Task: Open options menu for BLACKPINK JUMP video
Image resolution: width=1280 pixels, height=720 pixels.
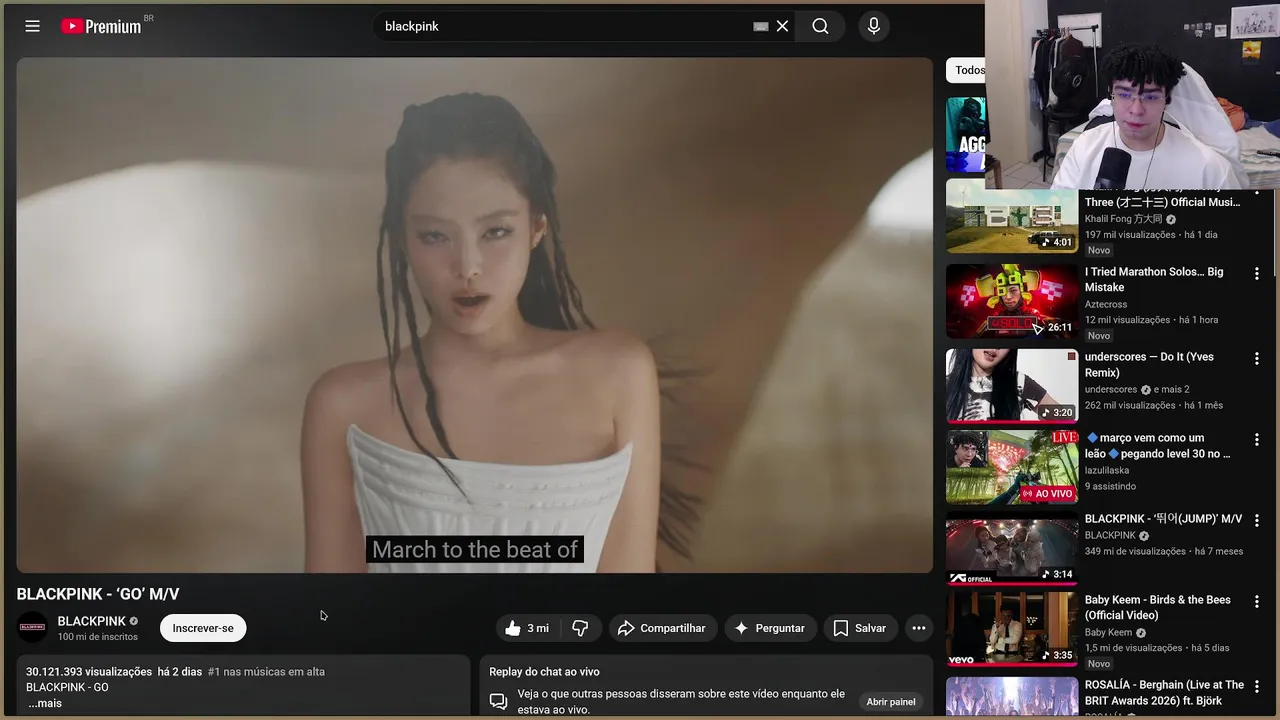Action: (1257, 520)
